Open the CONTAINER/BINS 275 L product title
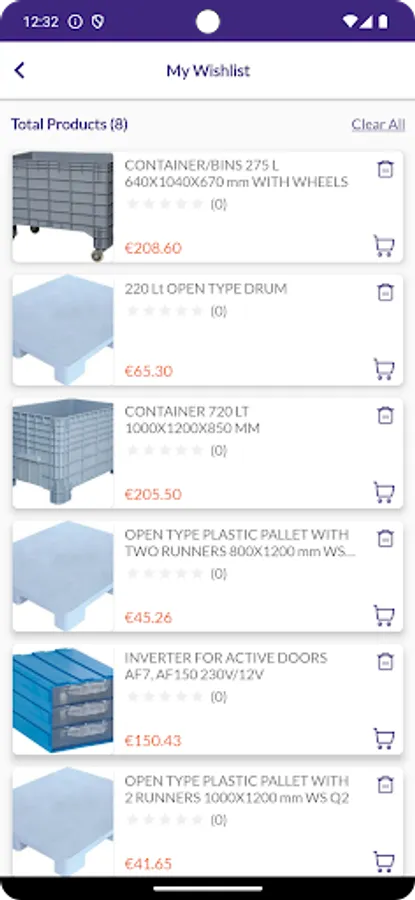 click(x=236, y=174)
